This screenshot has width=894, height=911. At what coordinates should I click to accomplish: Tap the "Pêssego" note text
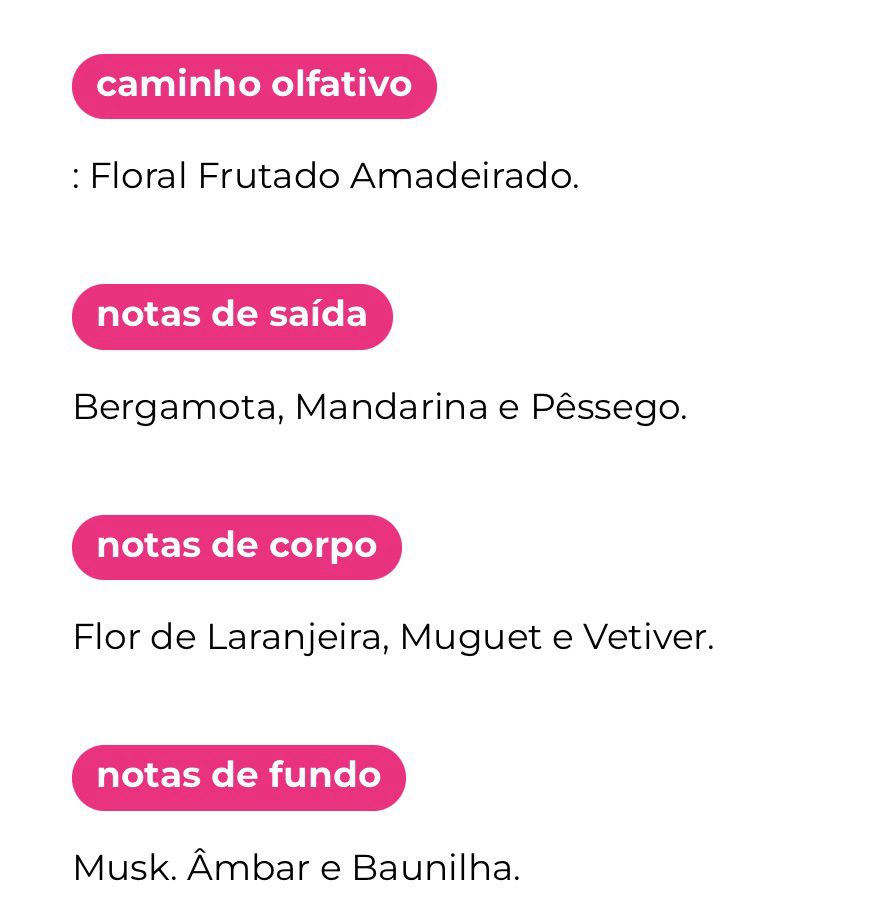(x=606, y=407)
